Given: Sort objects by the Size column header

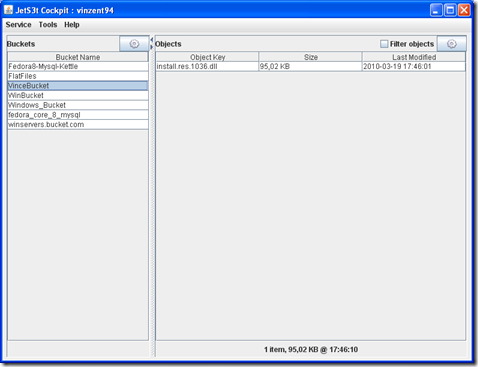Looking at the screenshot, I should click(311, 57).
